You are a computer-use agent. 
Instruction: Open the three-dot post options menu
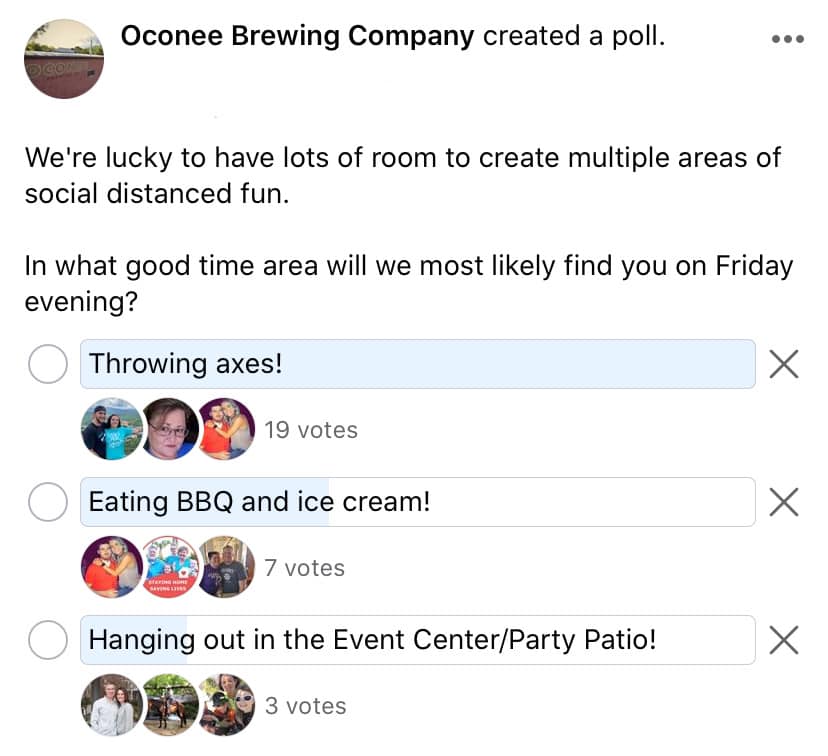[x=787, y=39]
